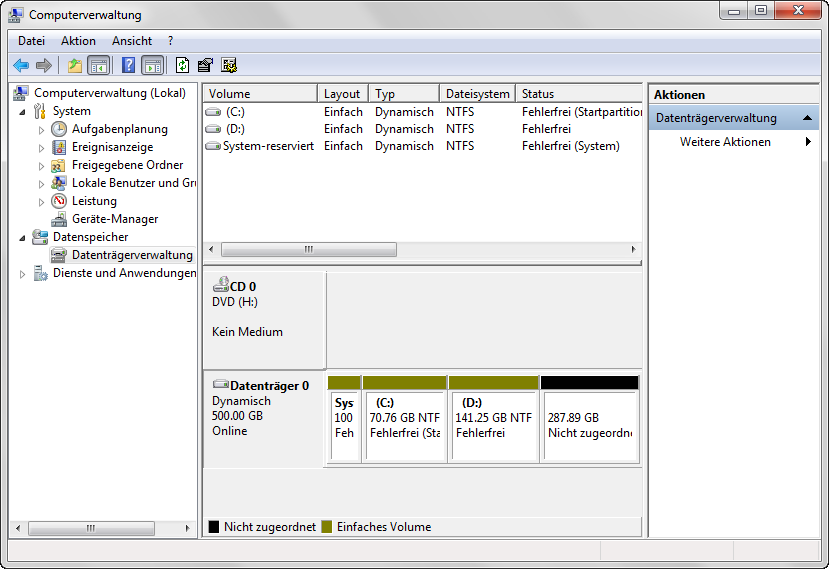The width and height of the screenshot is (829, 569).
Task: Select the (C:) 70.76 GB partition block
Action: tap(405, 419)
